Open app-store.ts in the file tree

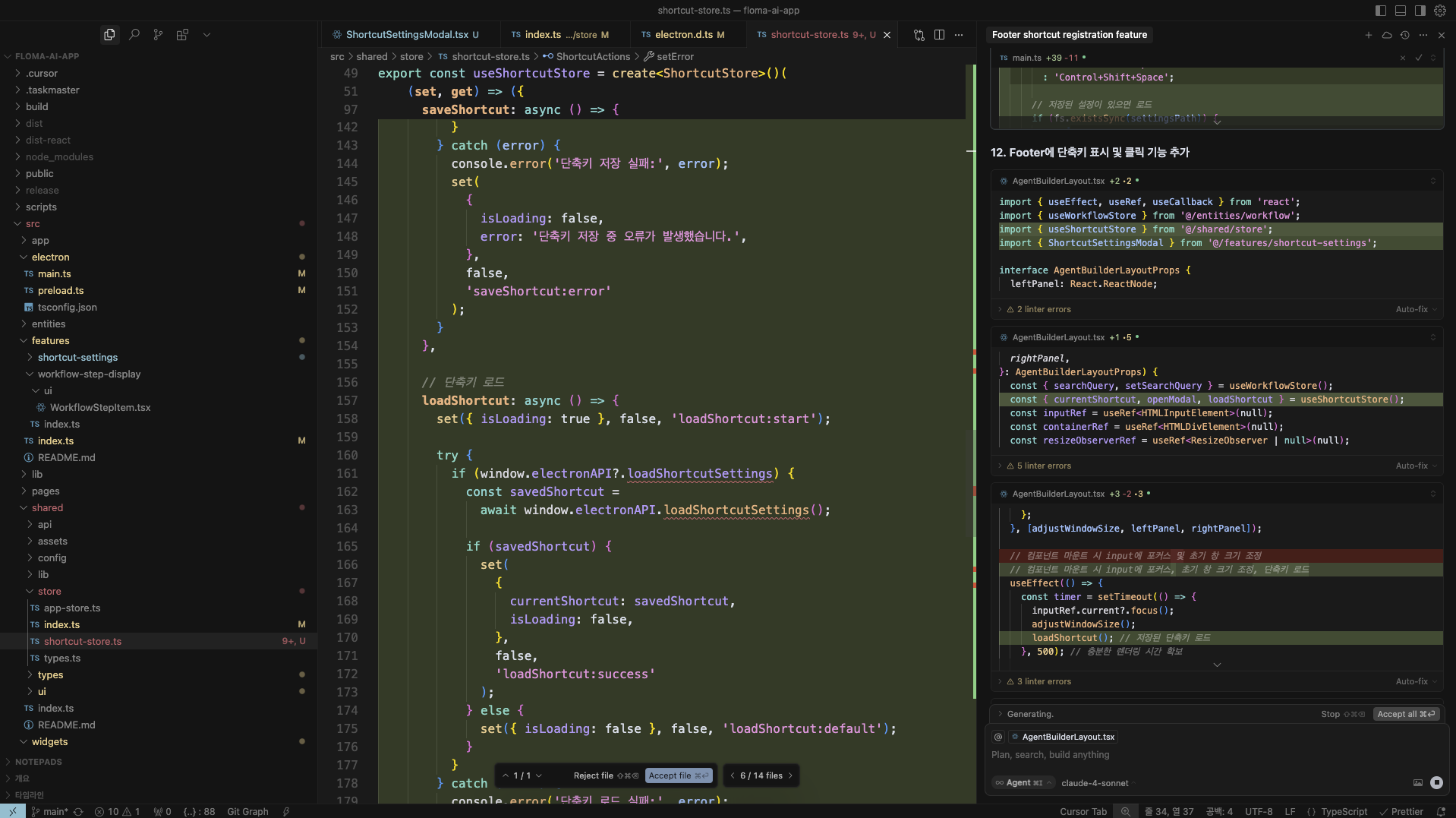pyautogui.click(x=72, y=608)
